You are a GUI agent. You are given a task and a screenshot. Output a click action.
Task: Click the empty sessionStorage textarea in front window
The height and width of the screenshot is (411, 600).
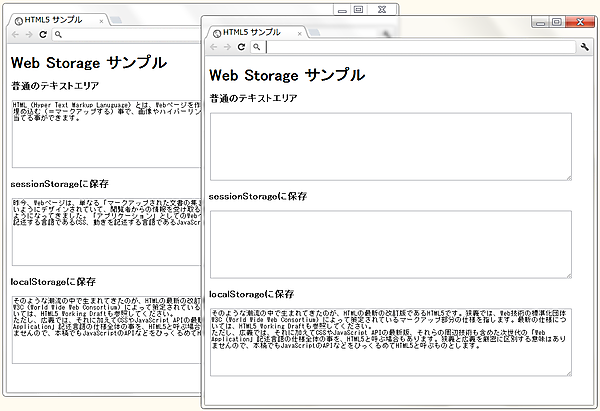coord(390,243)
